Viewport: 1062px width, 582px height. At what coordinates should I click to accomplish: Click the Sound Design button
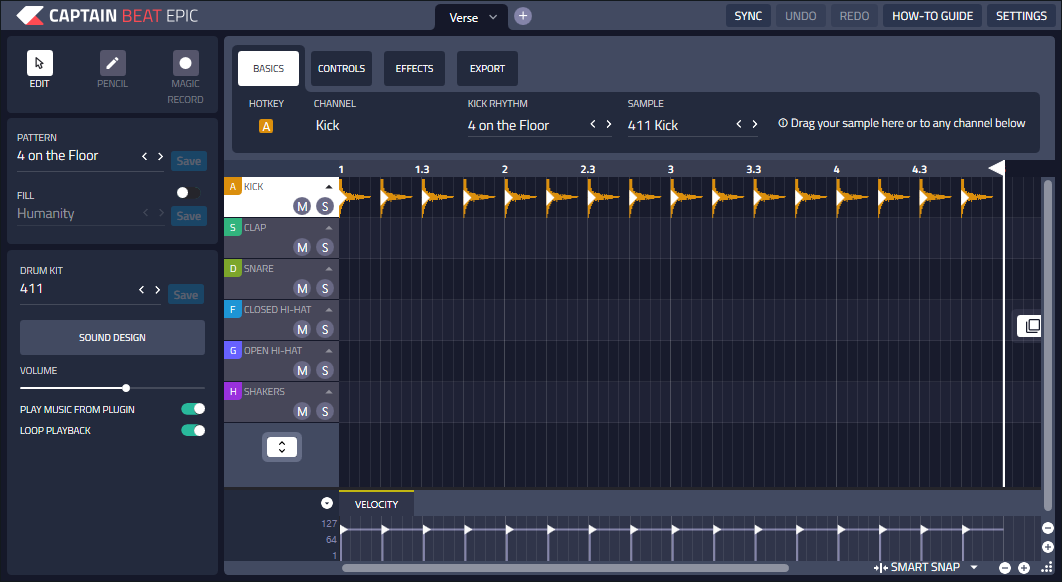[112, 338]
